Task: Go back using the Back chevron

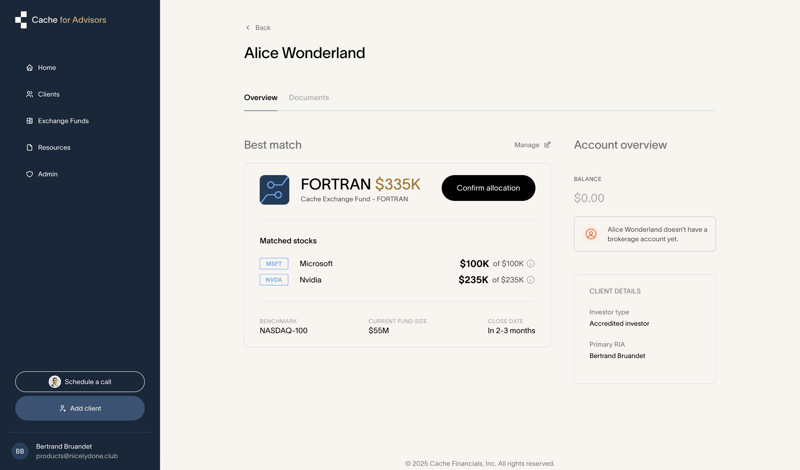Action: (249, 28)
